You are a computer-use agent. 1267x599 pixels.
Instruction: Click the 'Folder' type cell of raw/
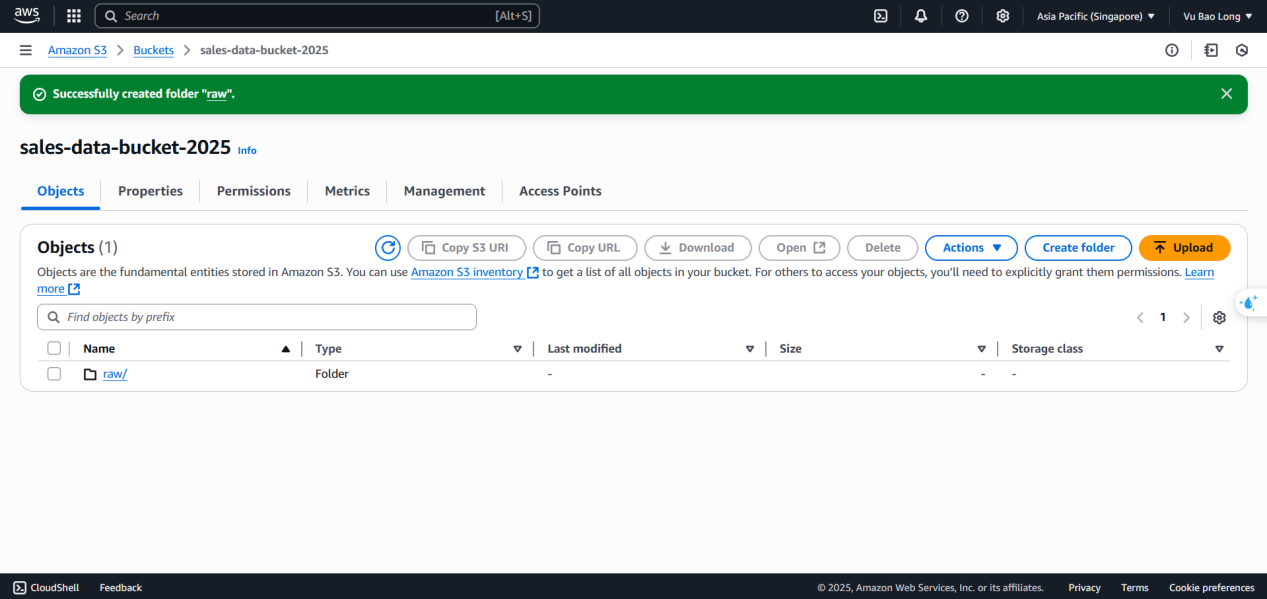(x=332, y=374)
